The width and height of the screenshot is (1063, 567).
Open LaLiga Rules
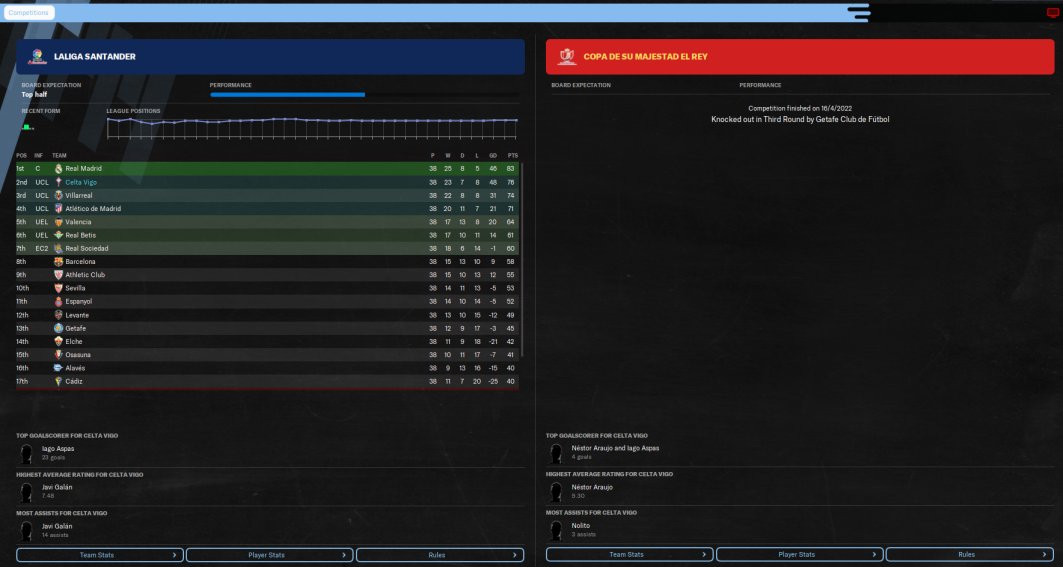point(439,555)
